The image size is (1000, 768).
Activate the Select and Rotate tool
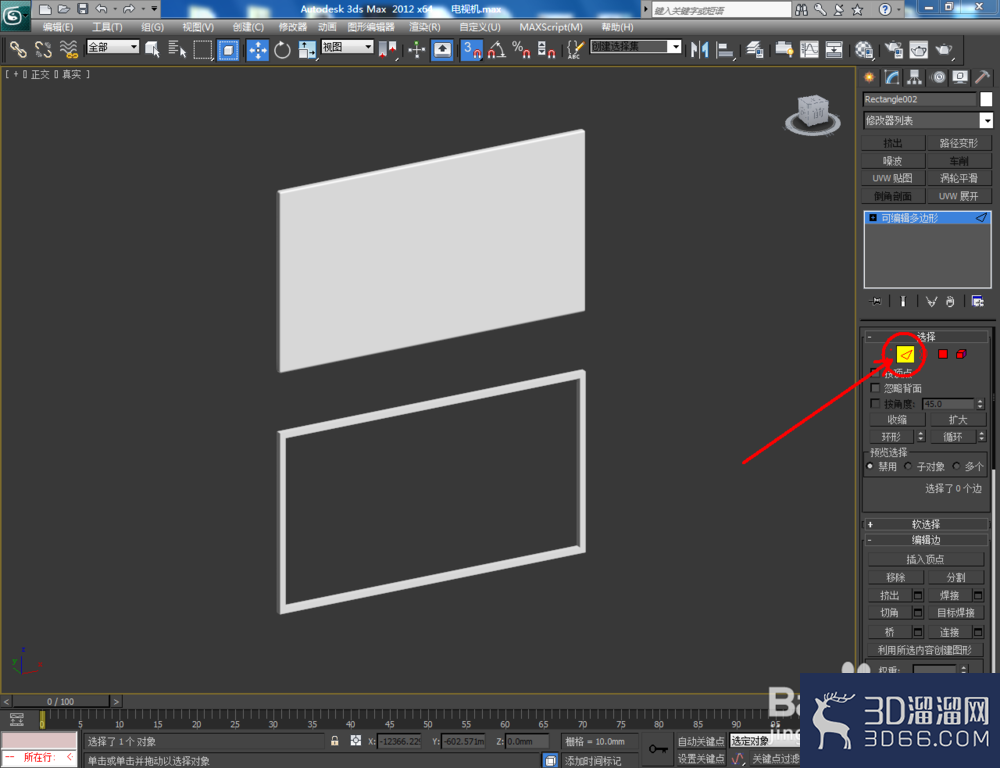[282, 49]
